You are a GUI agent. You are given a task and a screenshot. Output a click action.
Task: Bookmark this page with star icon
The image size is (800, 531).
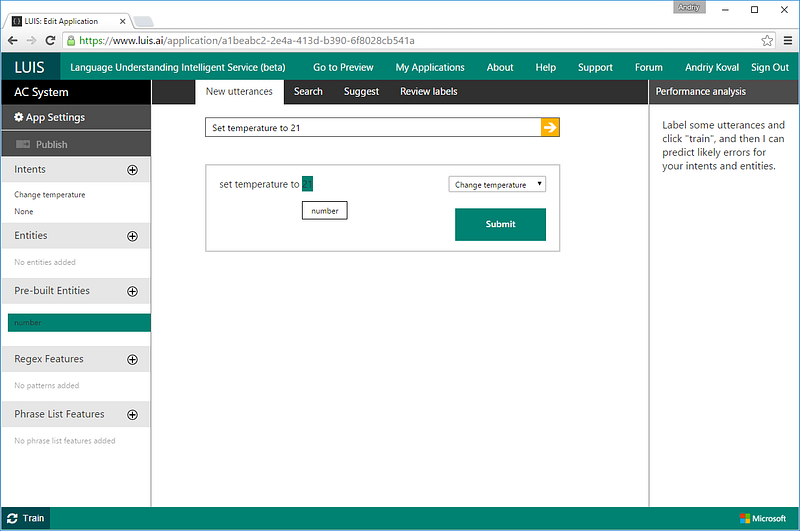coord(767,41)
